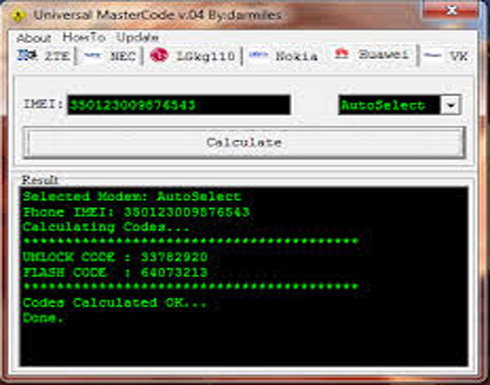Open the HowTo menu
This screenshot has height=385, width=490.
point(84,37)
